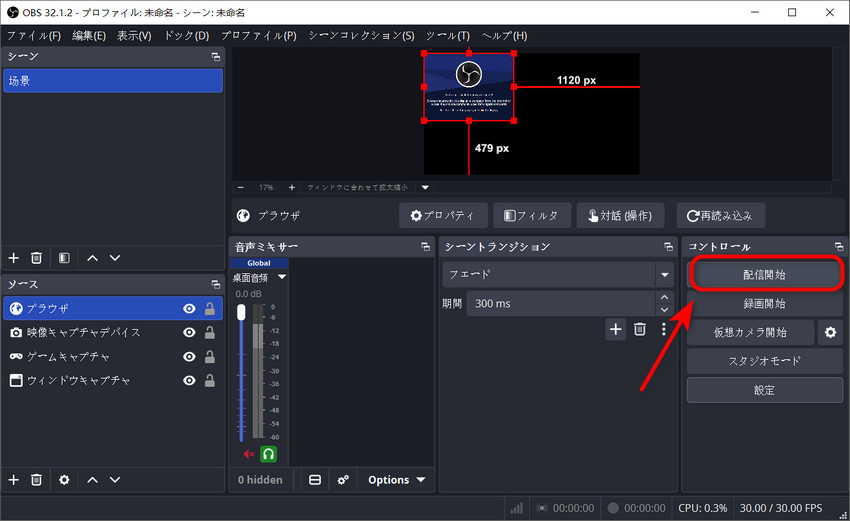Expand 桌面音频 channel options arrow
This screenshot has width=850, height=521.
pyautogui.click(x=282, y=277)
